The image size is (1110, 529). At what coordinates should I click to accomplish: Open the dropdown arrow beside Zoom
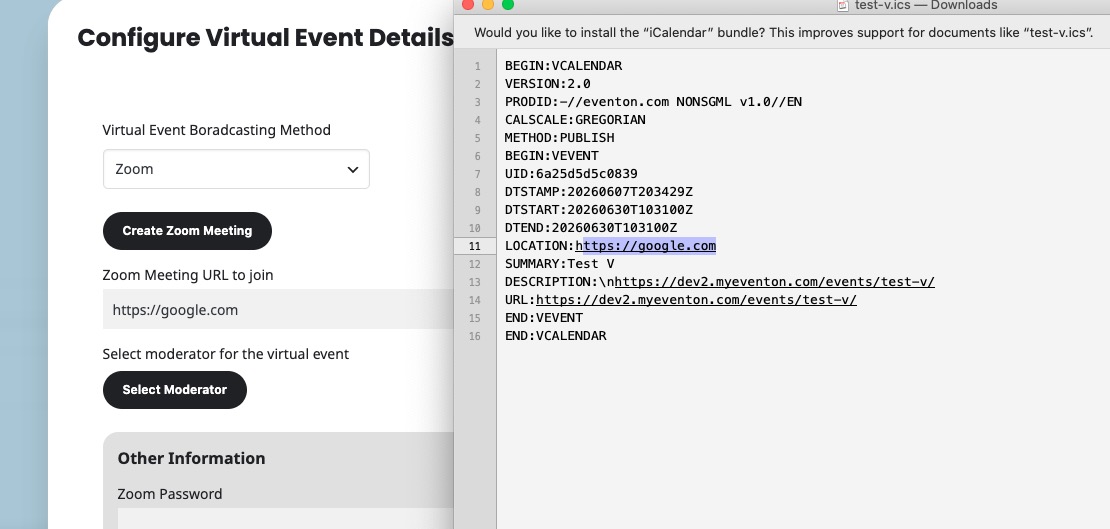(353, 169)
